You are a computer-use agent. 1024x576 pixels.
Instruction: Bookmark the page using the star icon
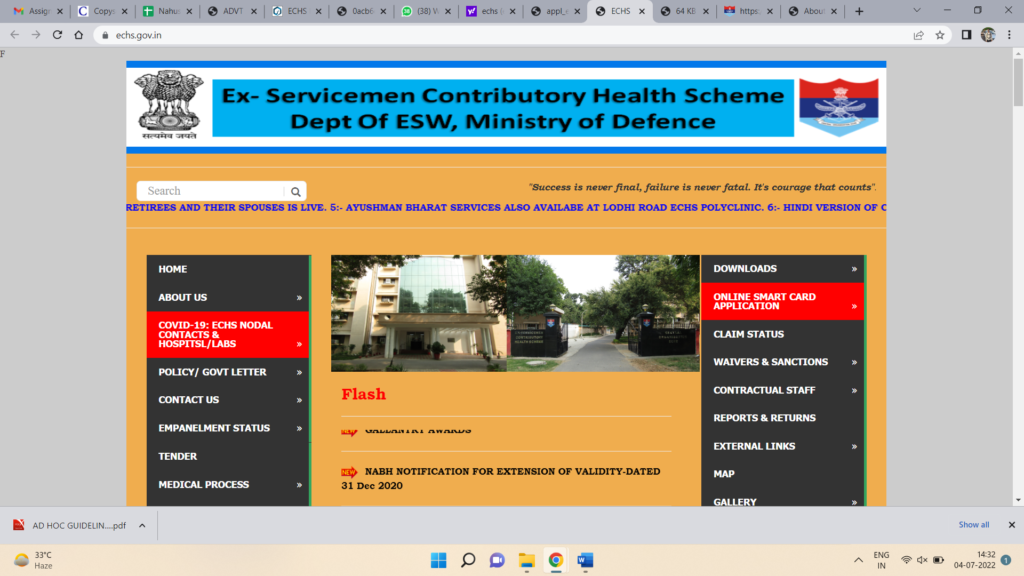pyautogui.click(x=939, y=33)
